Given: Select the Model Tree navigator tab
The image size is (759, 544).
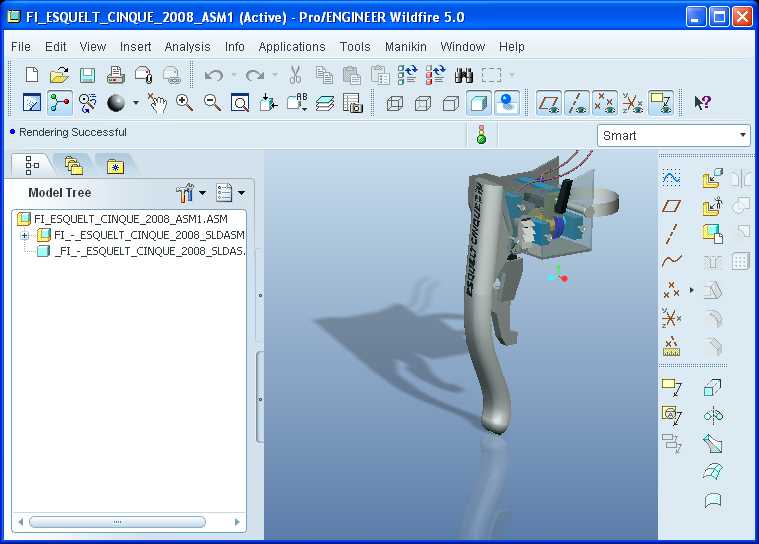Looking at the screenshot, I should (x=32, y=166).
